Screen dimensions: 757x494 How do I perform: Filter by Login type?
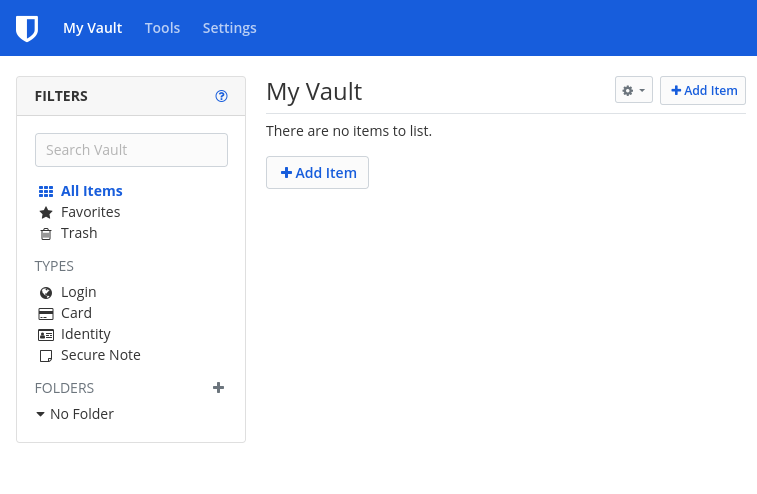(79, 292)
